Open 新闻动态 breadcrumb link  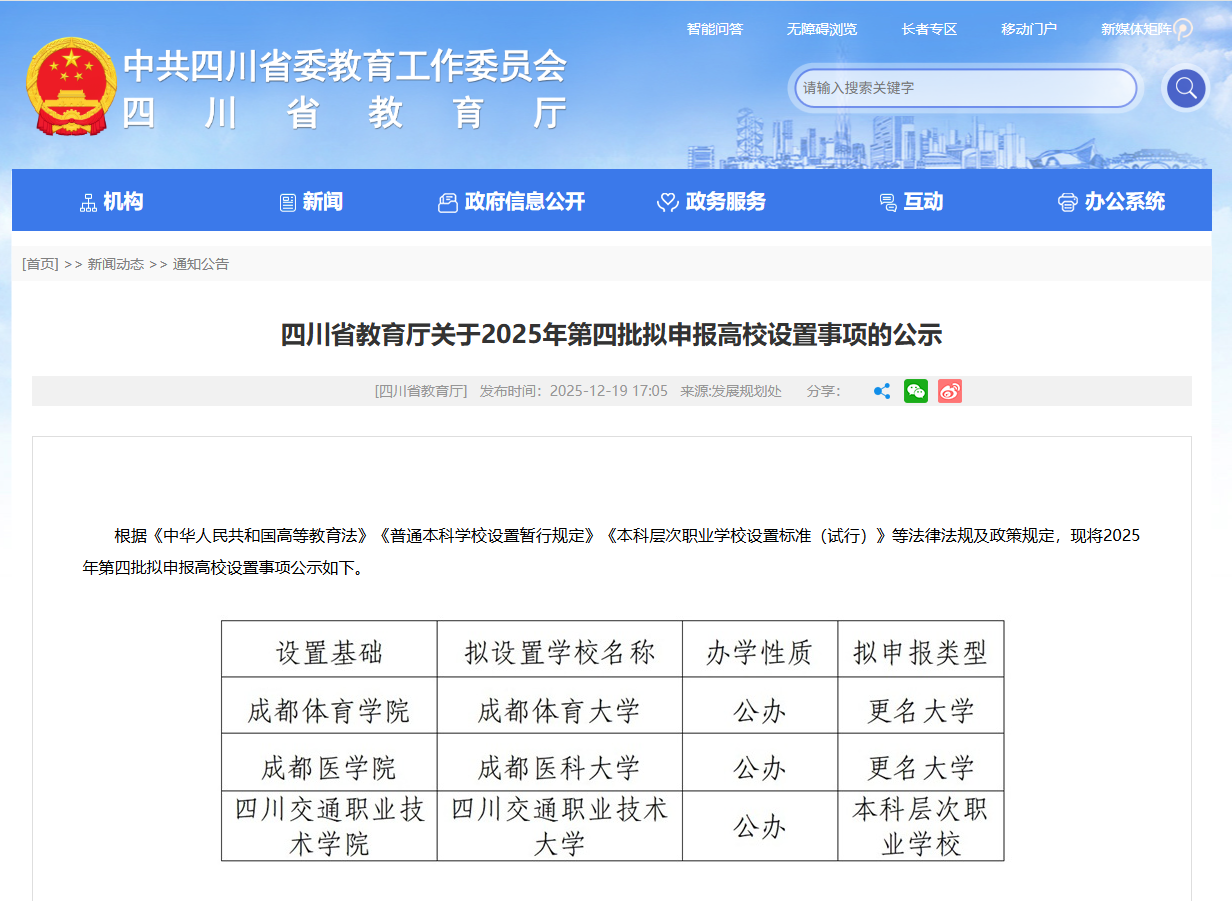coord(115,264)
